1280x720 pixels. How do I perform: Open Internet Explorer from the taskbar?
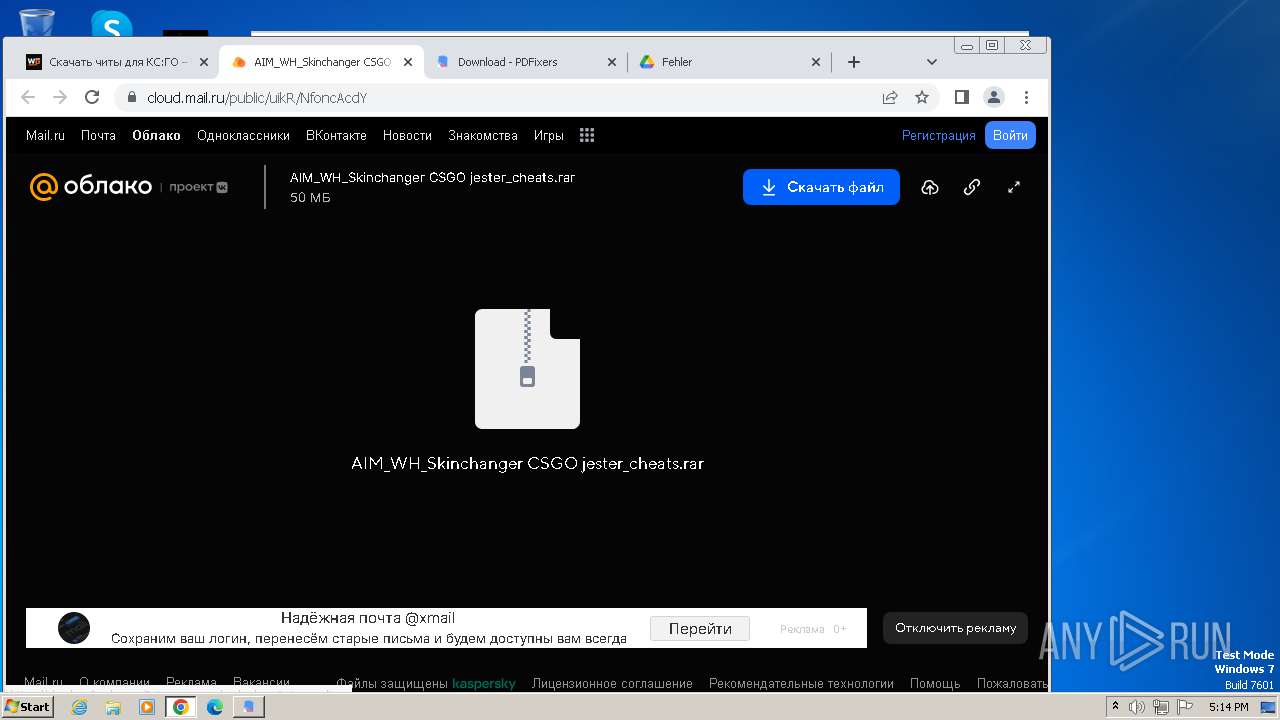tap(80, 707)
